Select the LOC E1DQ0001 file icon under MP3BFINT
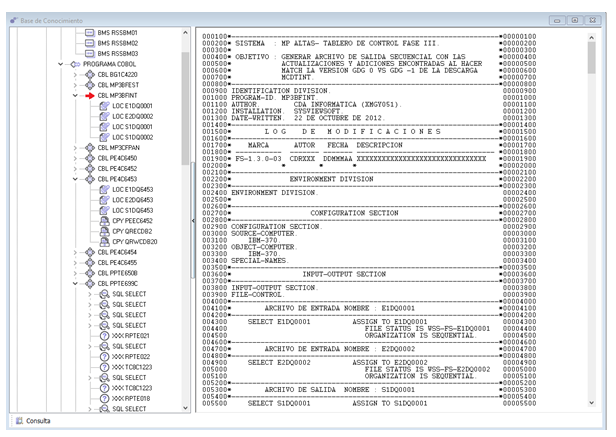Viewport: 616px width, 437px height. tap(103, 106)
